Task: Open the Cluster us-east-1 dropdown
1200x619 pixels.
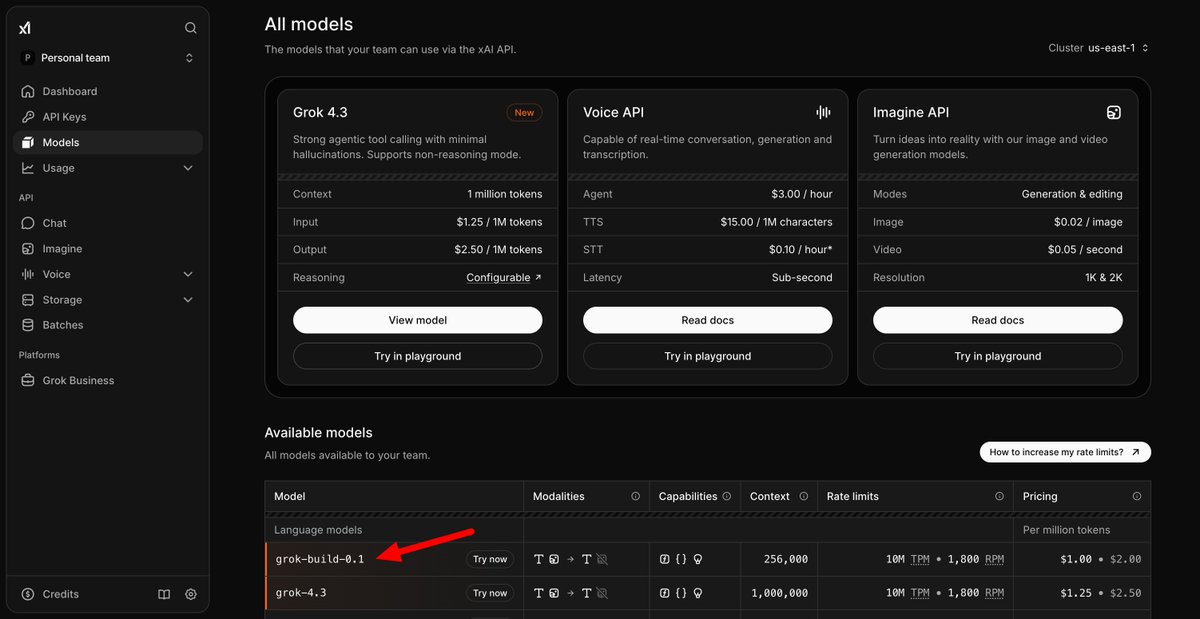Action: click(x=1099, y=48)
